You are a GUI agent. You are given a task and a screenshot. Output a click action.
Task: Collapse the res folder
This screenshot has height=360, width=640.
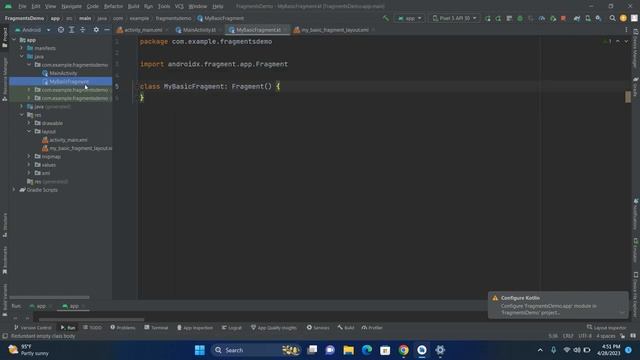[22, 115]
